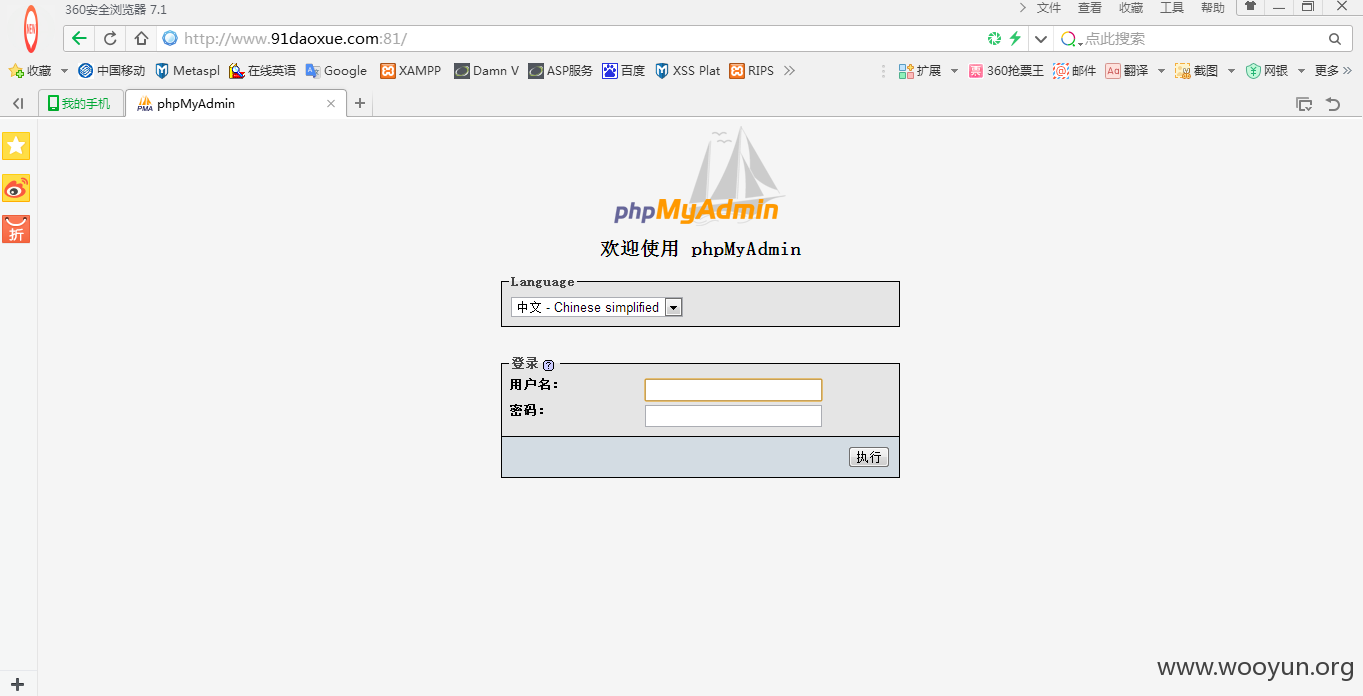Reload the page with the refresh icon

point(110,39)
